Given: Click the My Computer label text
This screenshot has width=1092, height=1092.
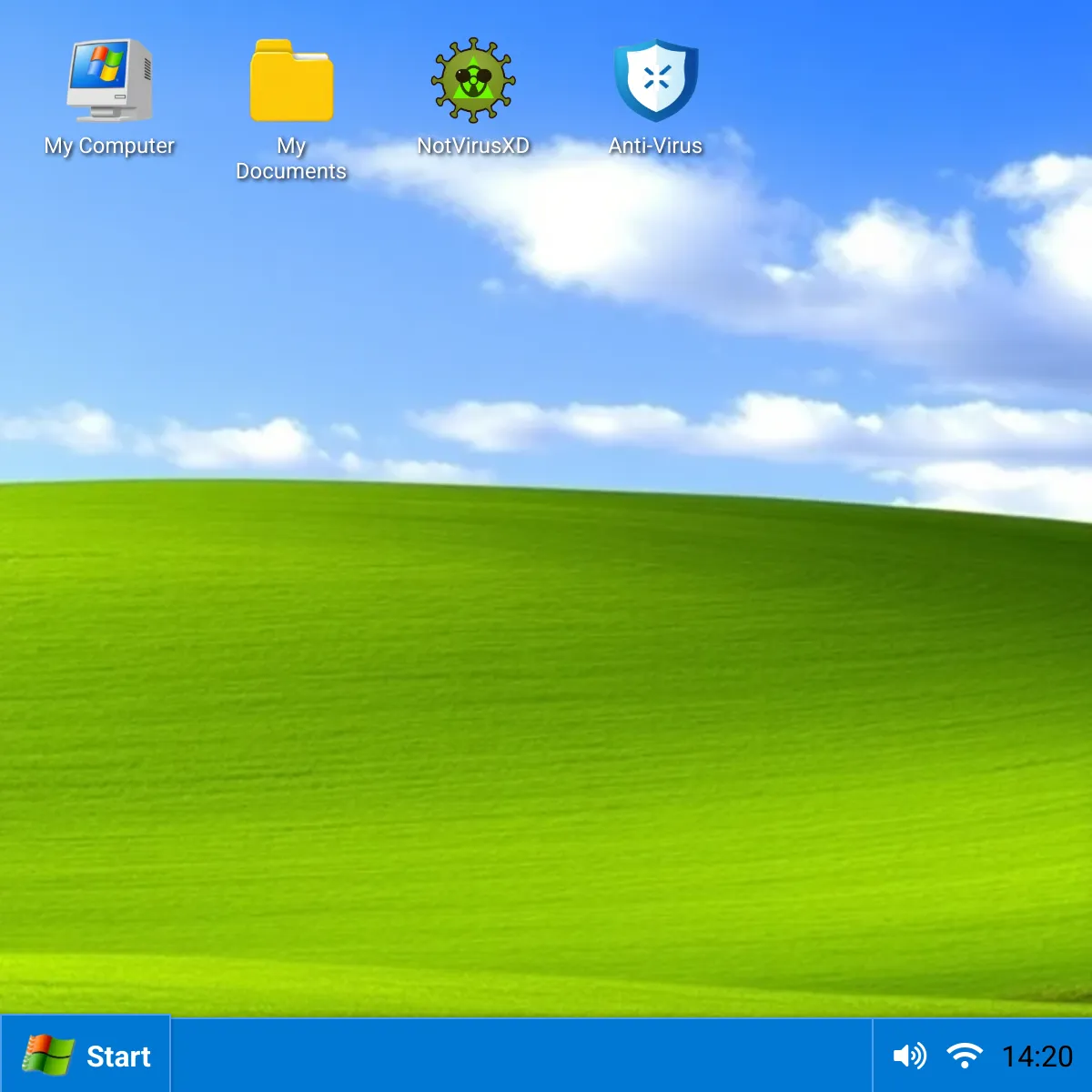Looking at the screenshot, I should point(109,145).
